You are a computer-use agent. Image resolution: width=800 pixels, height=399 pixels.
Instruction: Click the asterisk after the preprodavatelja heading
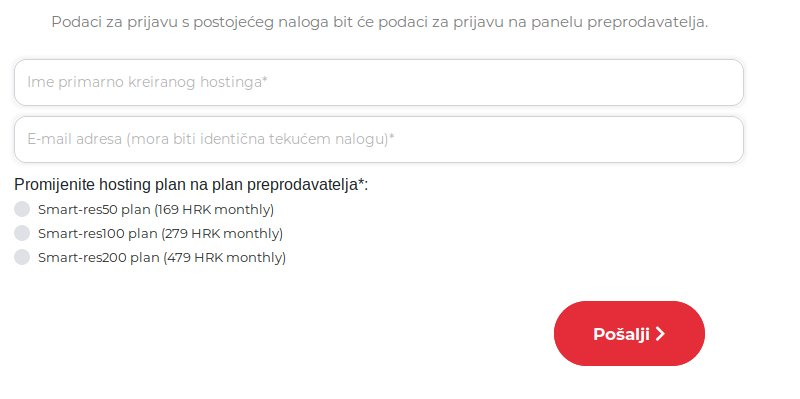361,182
